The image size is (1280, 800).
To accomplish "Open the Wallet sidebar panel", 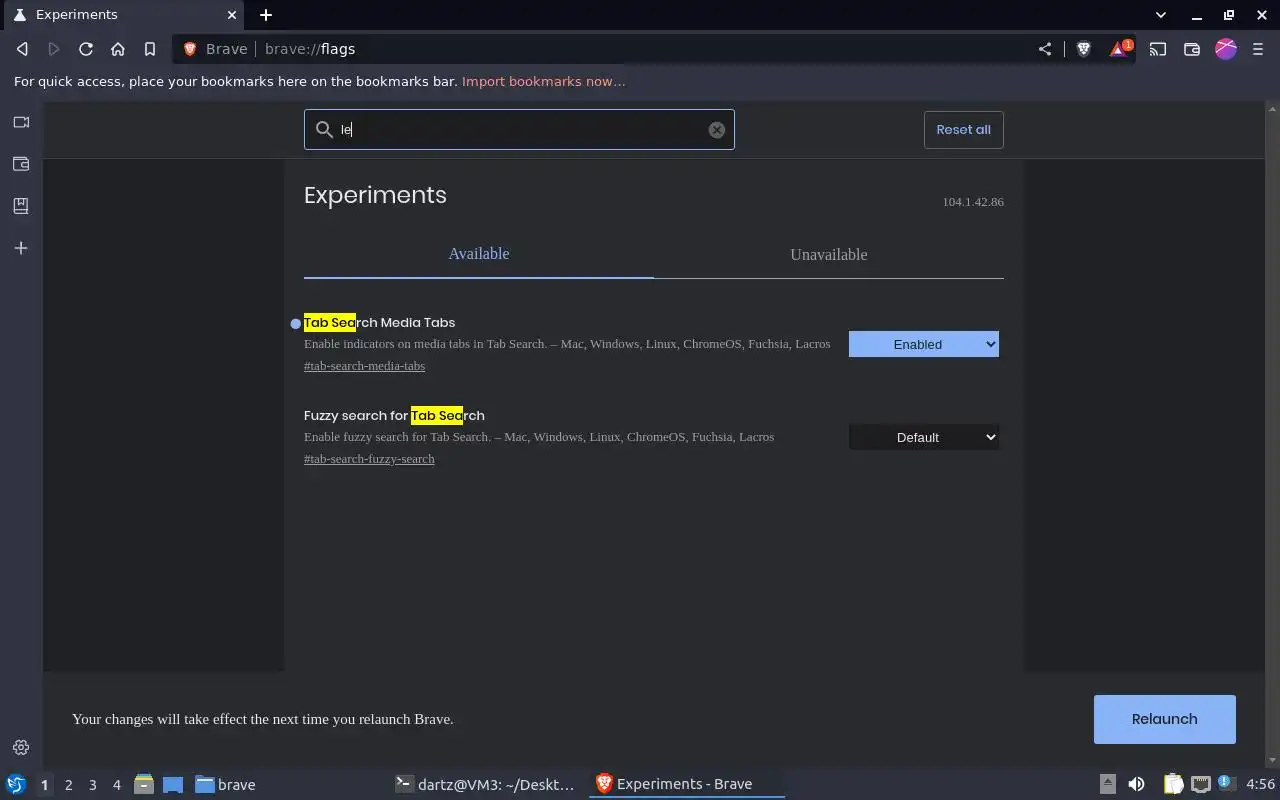I will (21, 164).
